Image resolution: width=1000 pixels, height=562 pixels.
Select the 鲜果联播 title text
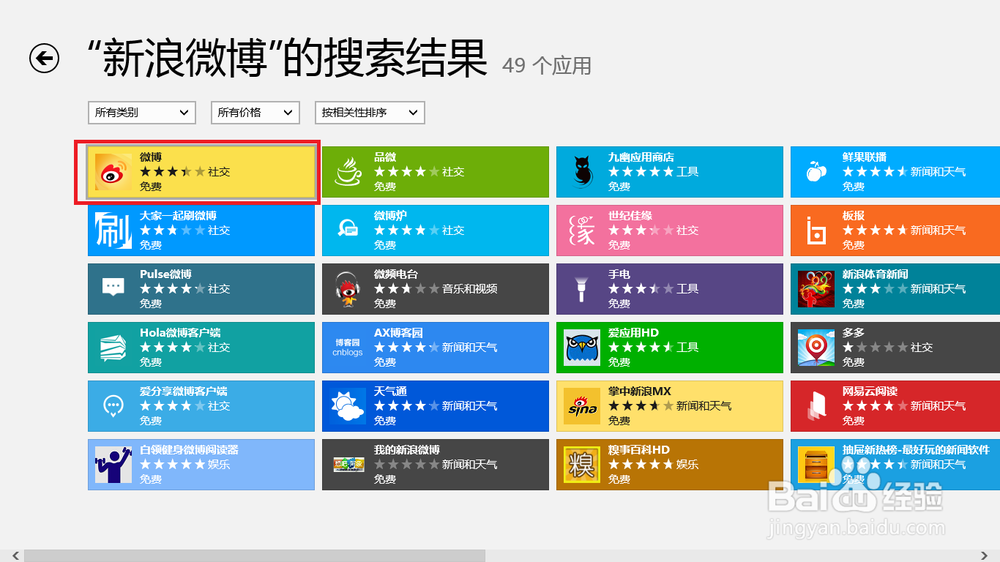pos(864,157)
